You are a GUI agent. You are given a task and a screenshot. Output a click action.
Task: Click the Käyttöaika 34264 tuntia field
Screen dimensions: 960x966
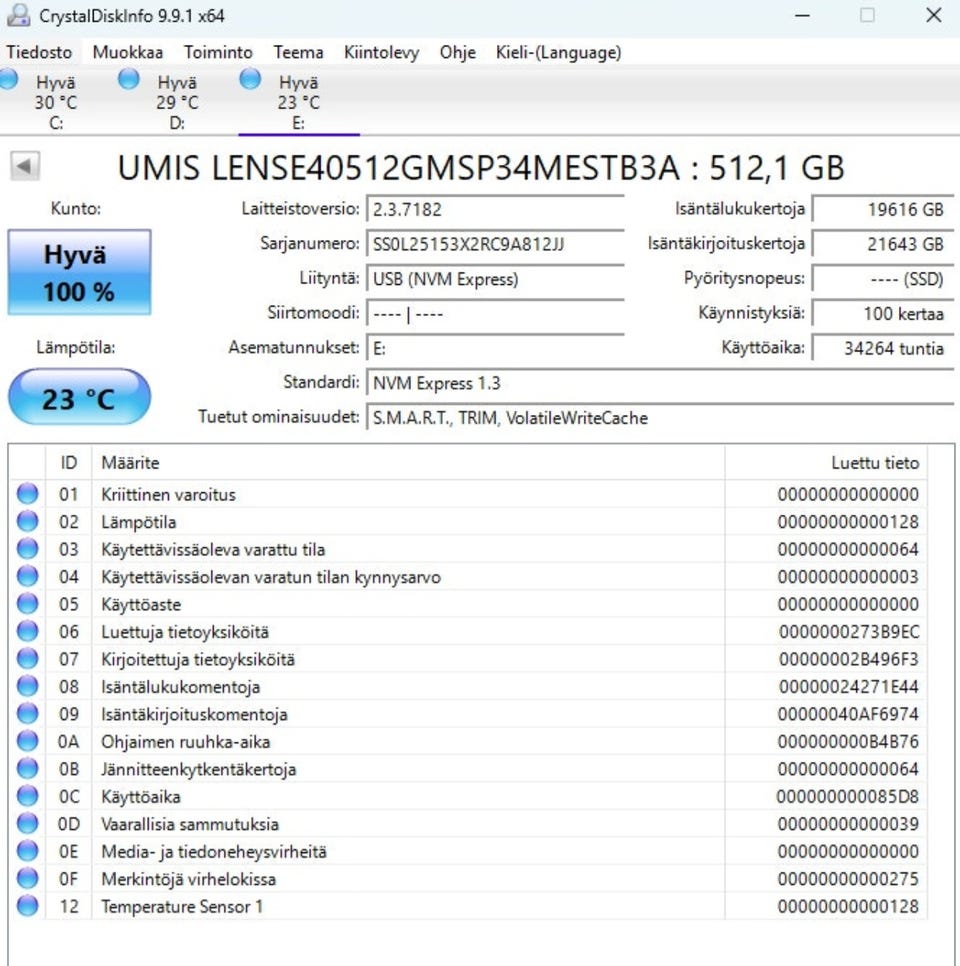click(884, 348)
